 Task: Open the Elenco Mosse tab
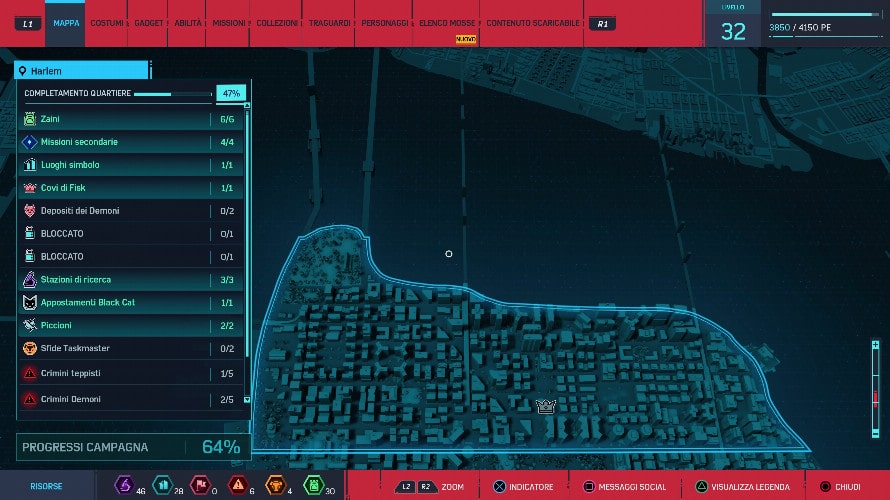point(446,23)
